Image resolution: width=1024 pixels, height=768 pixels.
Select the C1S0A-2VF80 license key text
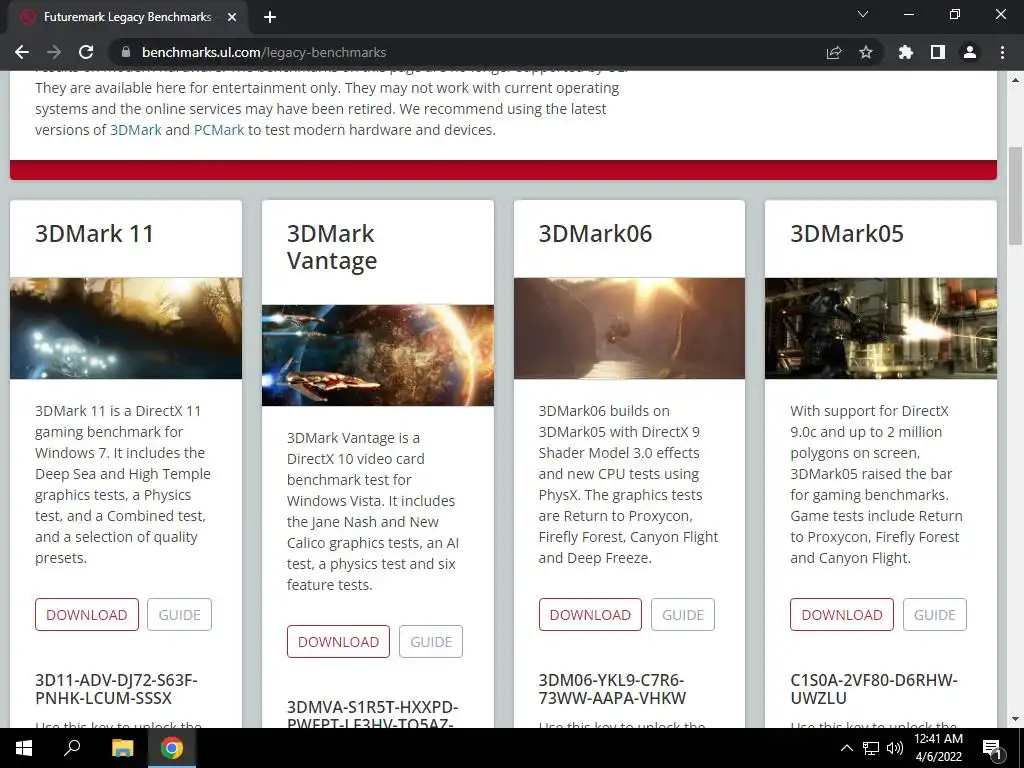tap(874, 689)
